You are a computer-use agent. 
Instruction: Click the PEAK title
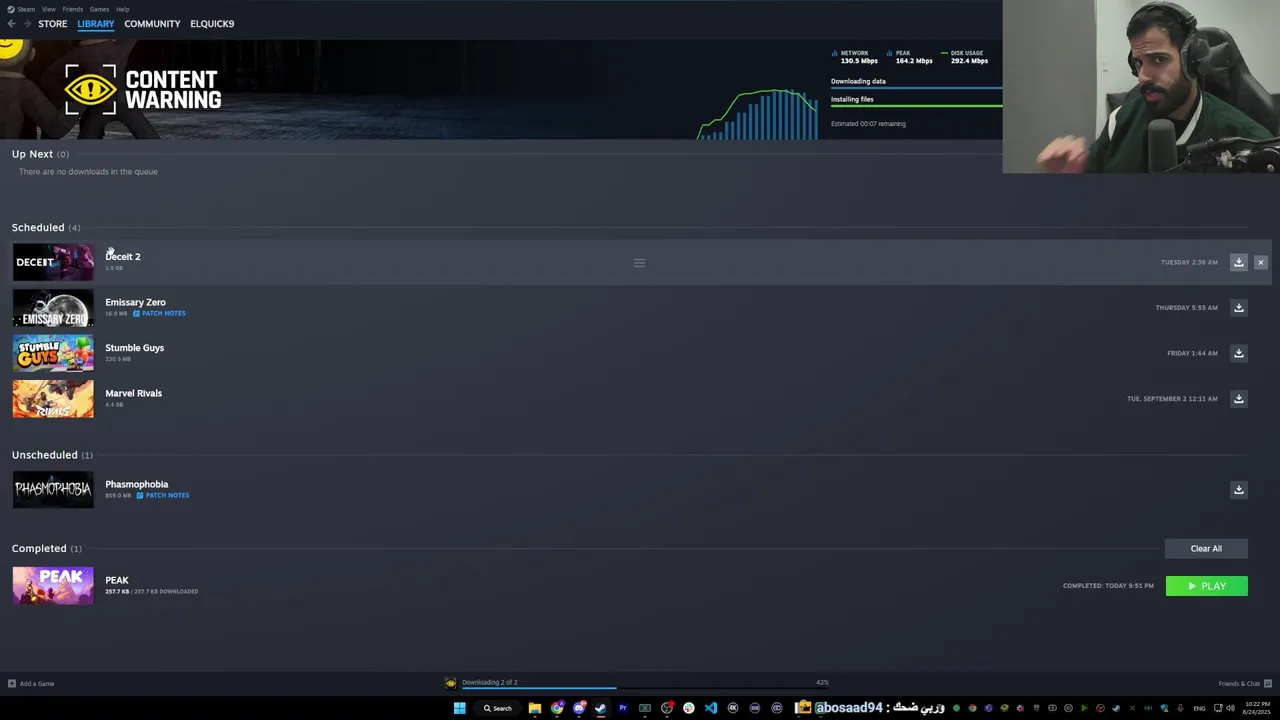(x=116, y=580)
